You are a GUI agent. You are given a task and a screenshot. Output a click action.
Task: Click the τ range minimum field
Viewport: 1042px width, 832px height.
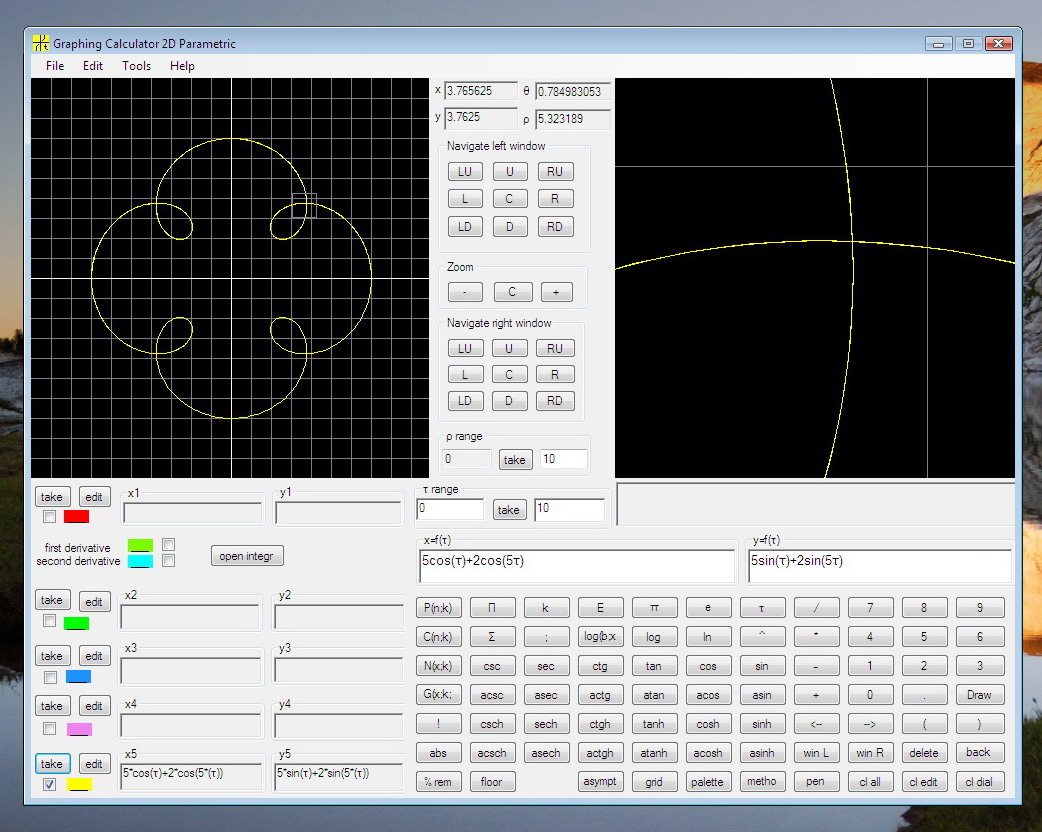pos(450,509)
